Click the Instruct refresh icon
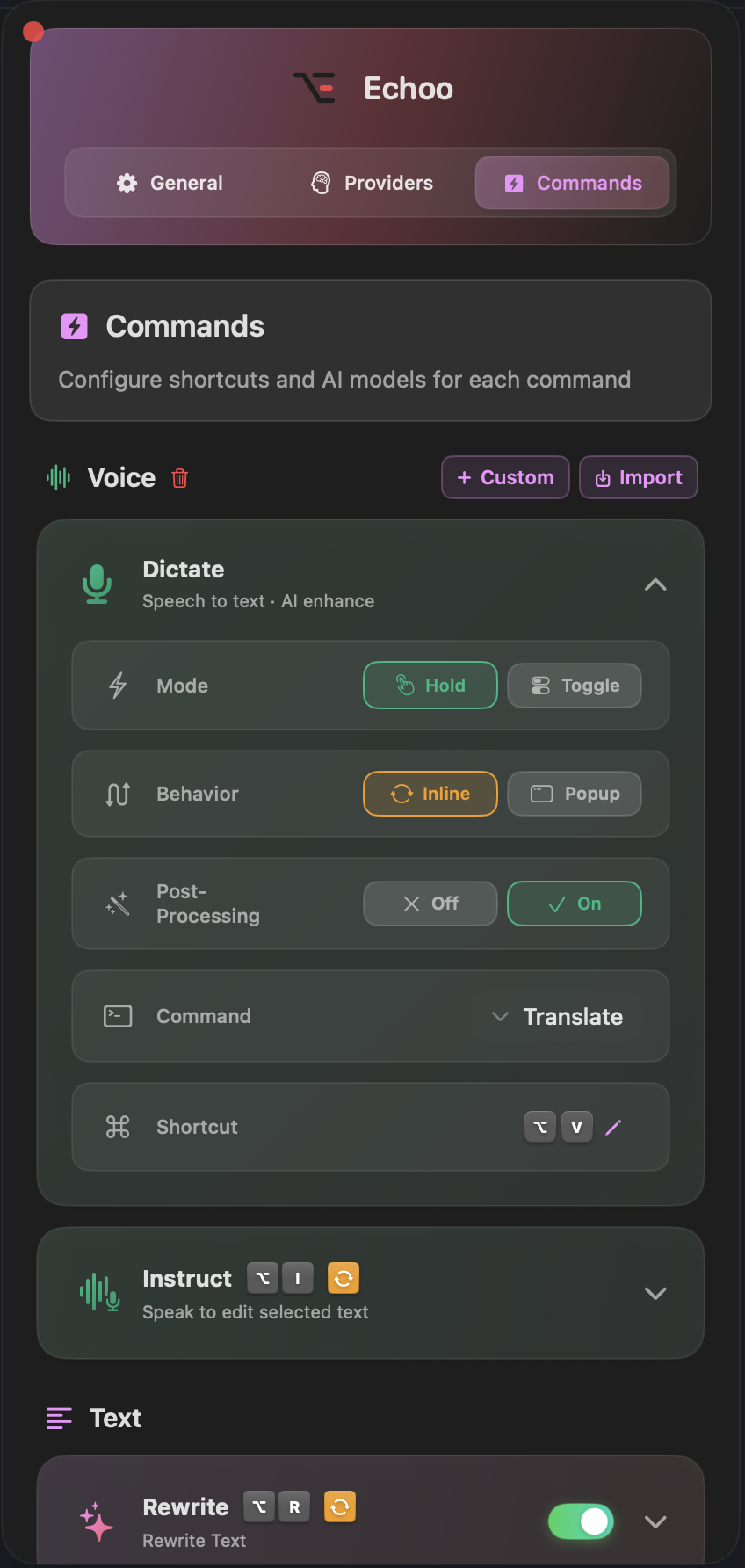Viewport: 745px width, 1568px height. tap(343, 1278)
